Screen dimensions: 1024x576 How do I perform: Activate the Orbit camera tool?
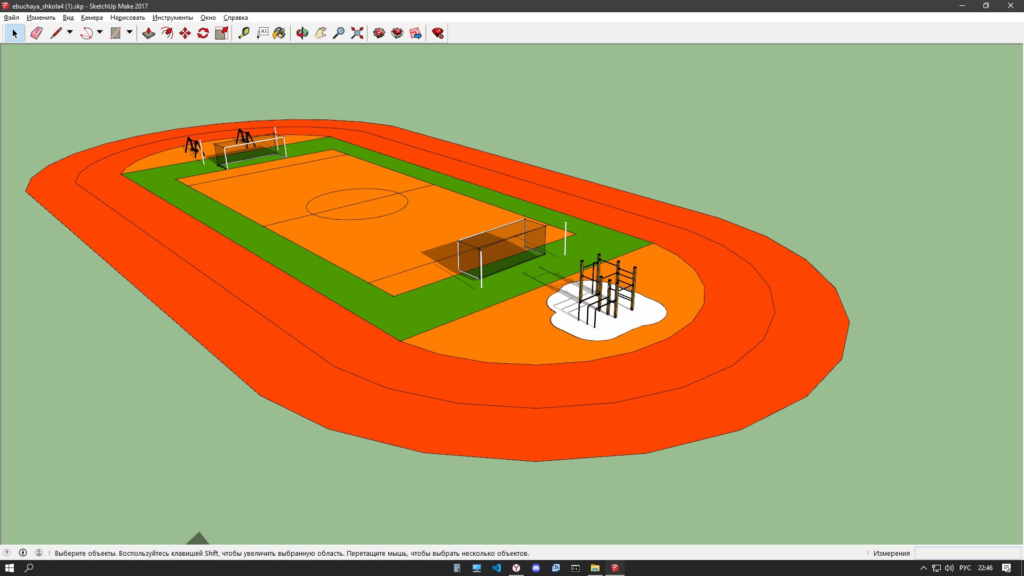(x=302, y=33)
